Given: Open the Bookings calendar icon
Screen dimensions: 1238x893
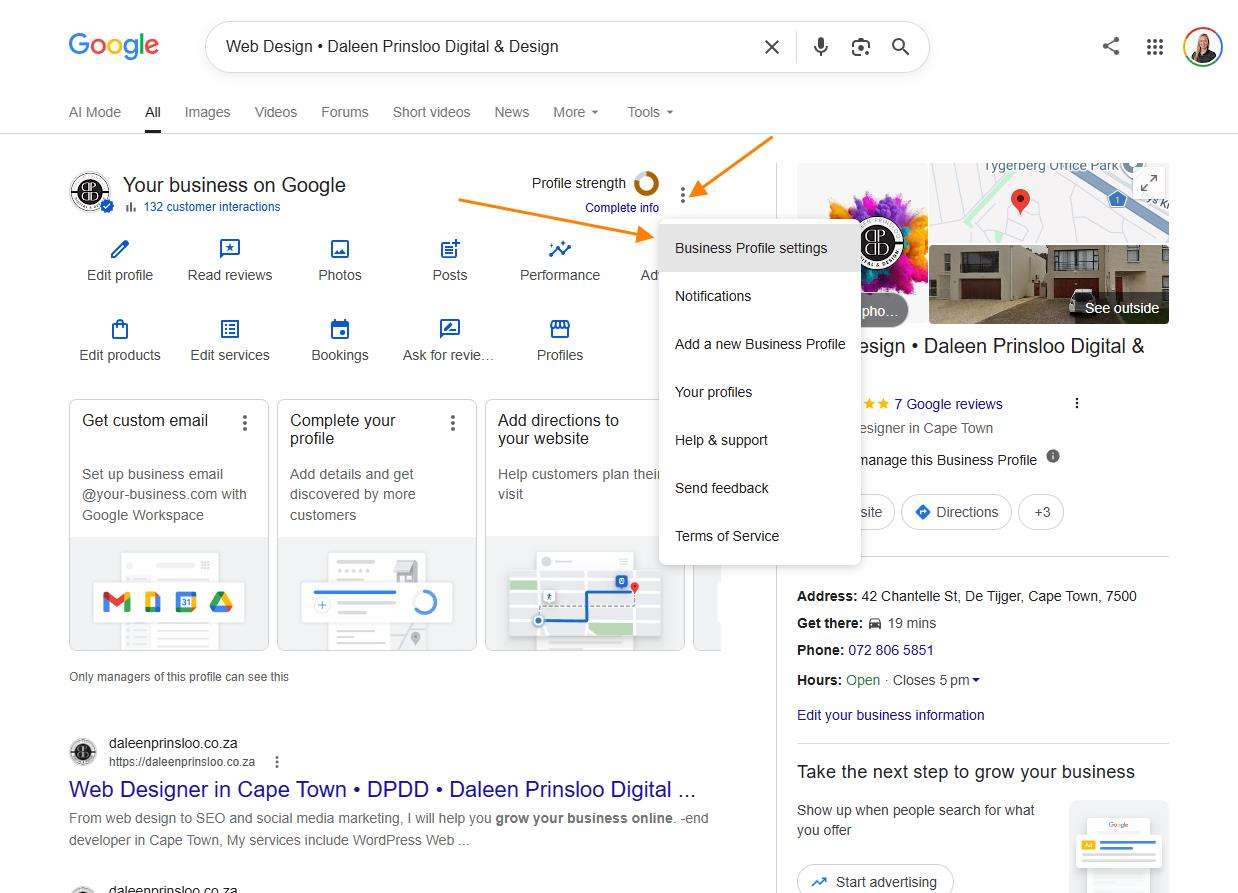Looking at the screenshot, I should (340, 329).
